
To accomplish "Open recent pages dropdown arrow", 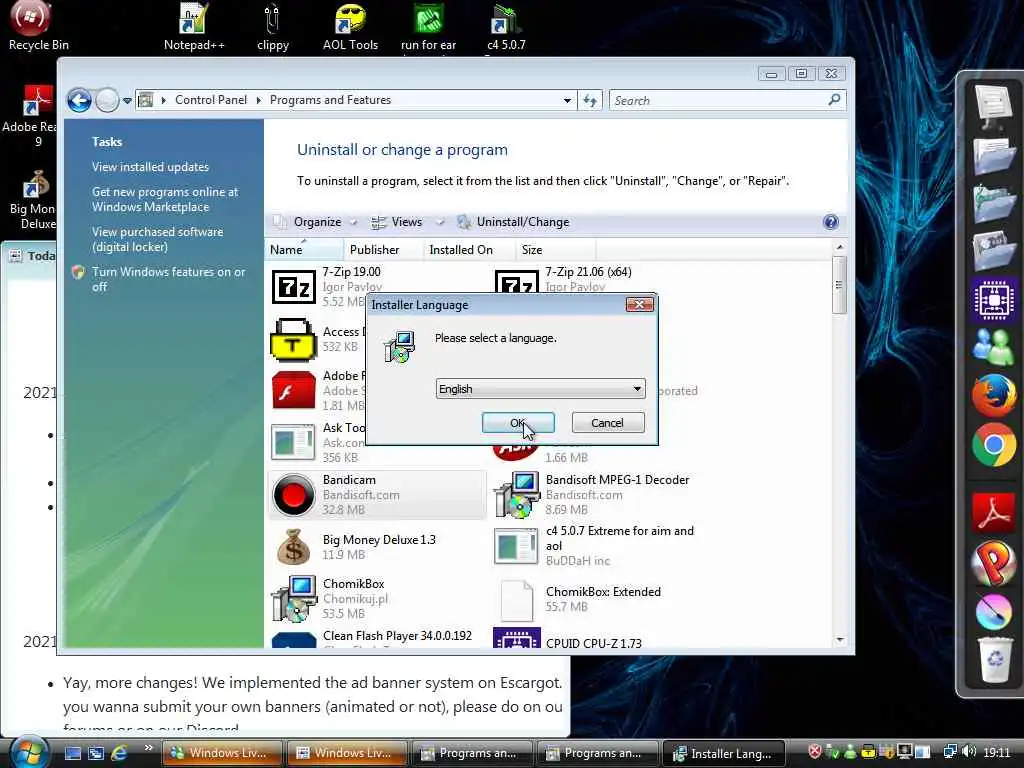I will point(127,101).
